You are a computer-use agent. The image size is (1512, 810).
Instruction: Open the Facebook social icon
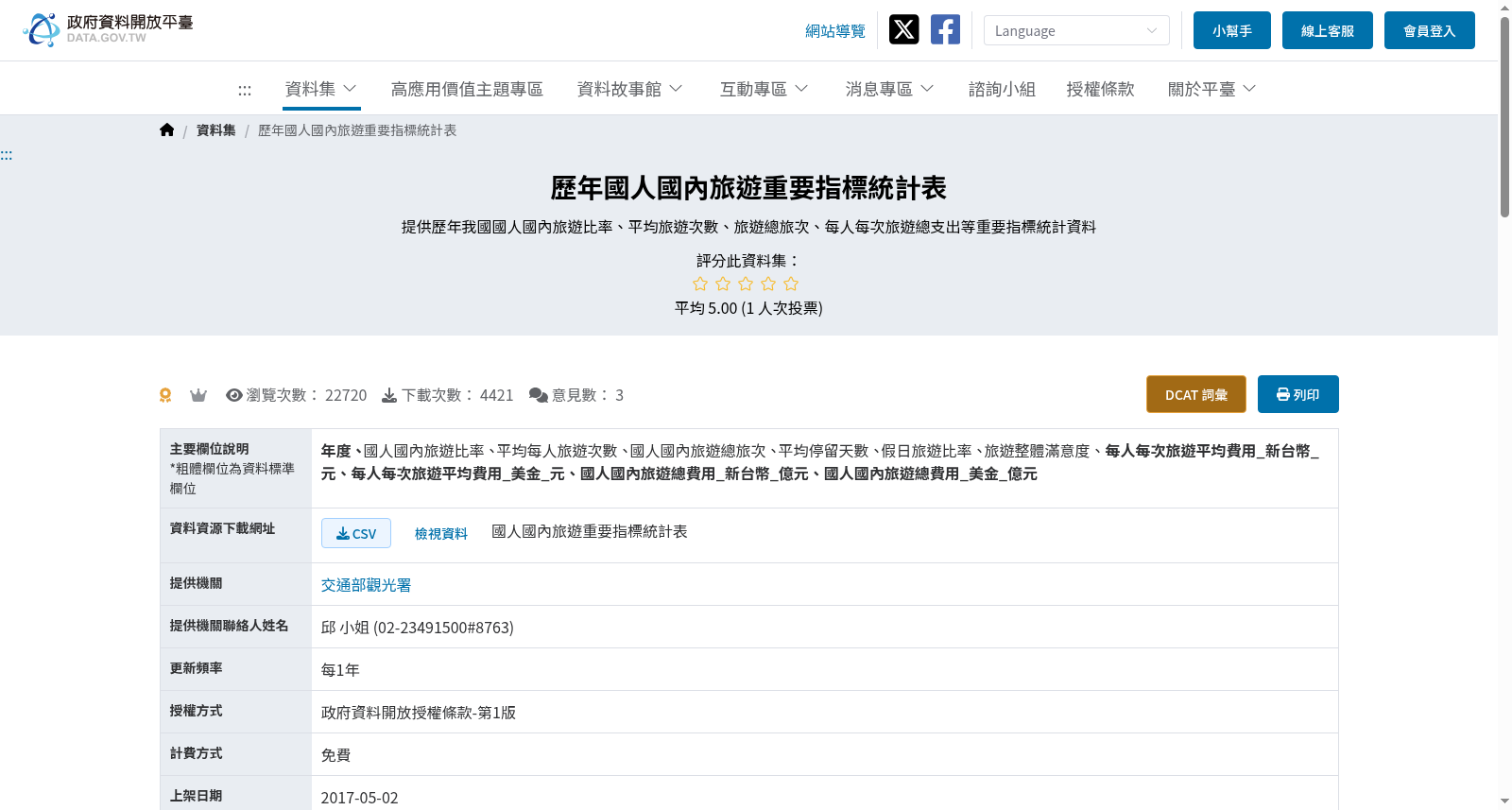coord(945,29)
